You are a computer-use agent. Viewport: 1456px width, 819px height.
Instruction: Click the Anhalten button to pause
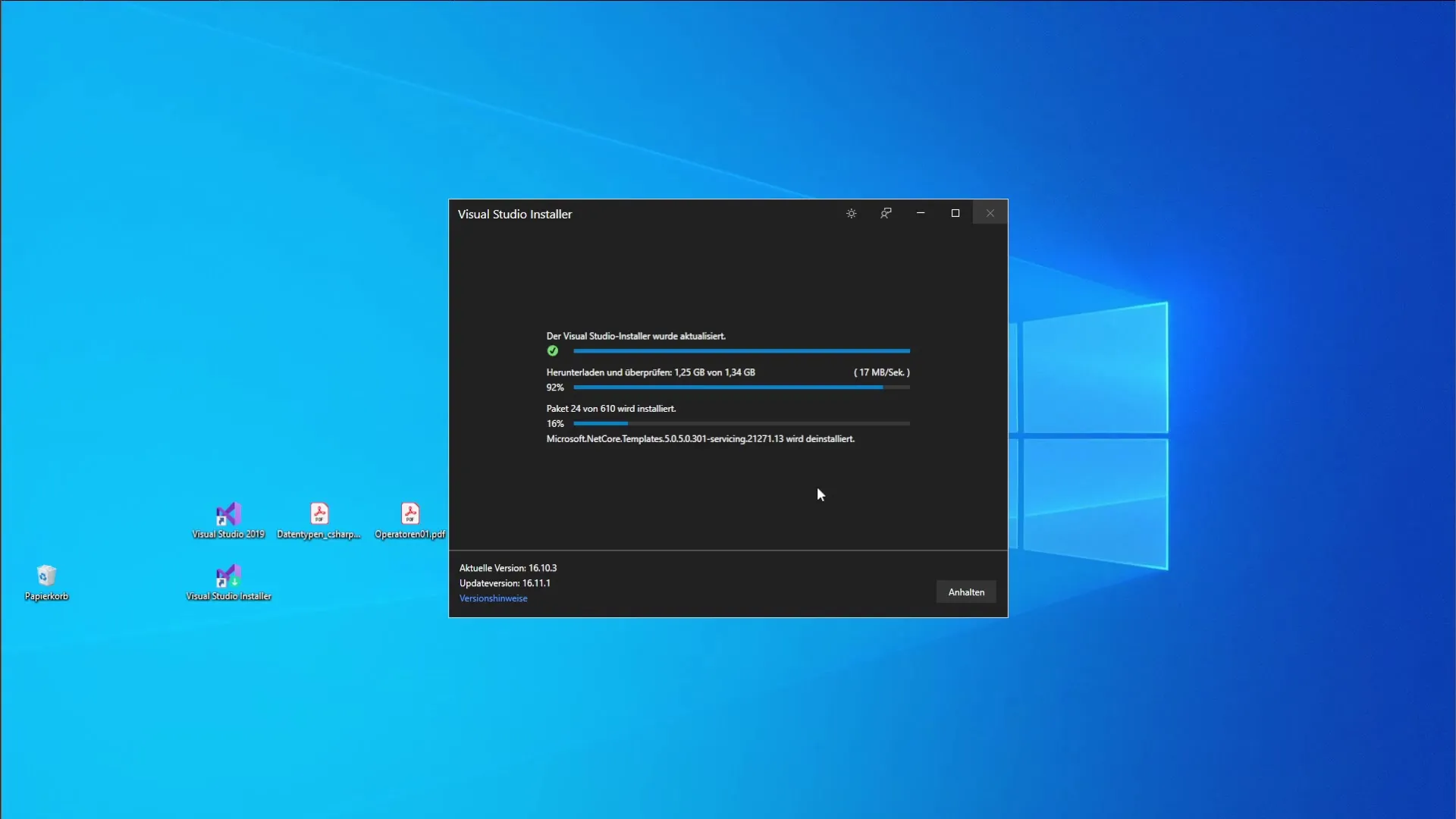pyautogui.click(x=966, y=592)
